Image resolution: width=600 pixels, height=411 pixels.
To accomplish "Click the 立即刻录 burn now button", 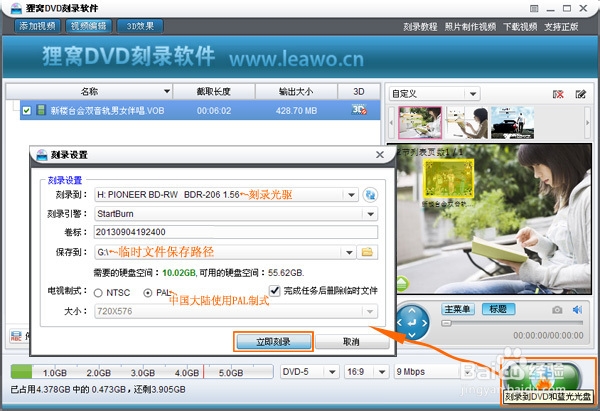I will (273, 342).
